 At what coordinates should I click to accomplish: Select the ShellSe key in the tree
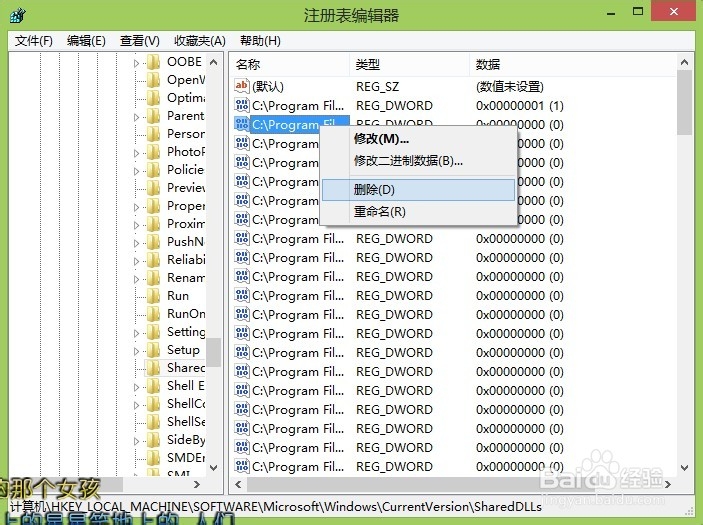(186, 421)
